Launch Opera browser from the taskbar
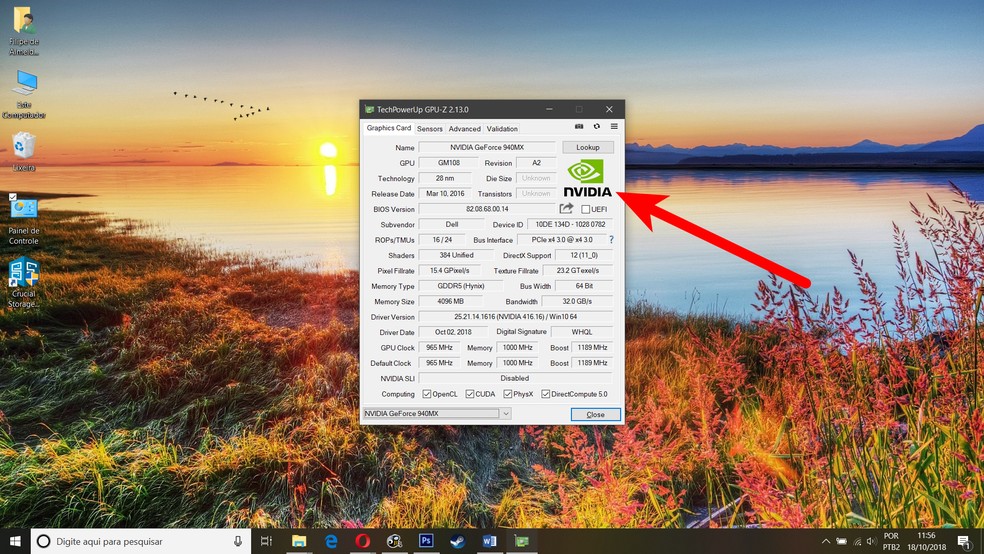This screenshot has height=554, width=984. click(x=362, y=541)
